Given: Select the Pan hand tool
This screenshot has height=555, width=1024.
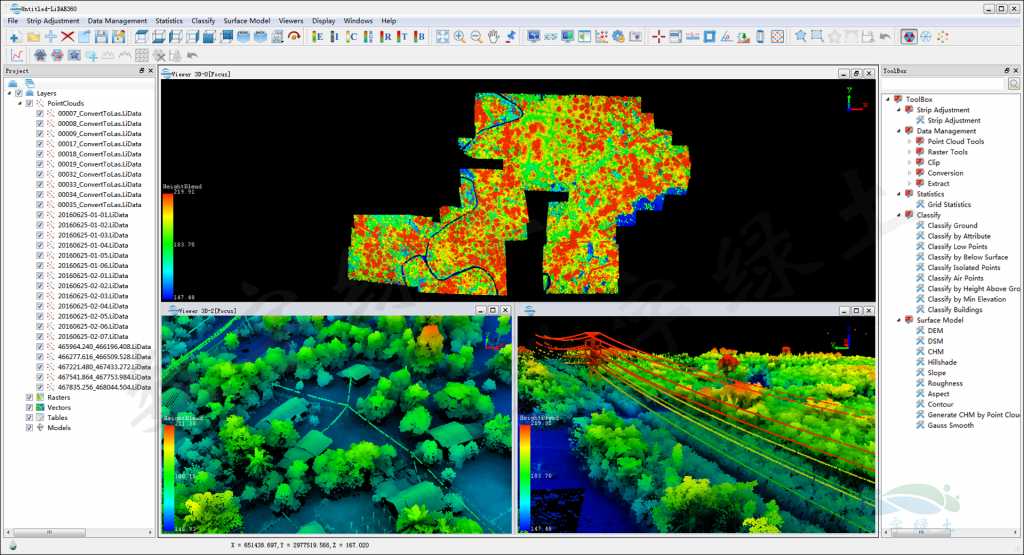Looking at the screenshot, I should click(x=493, y=37).
